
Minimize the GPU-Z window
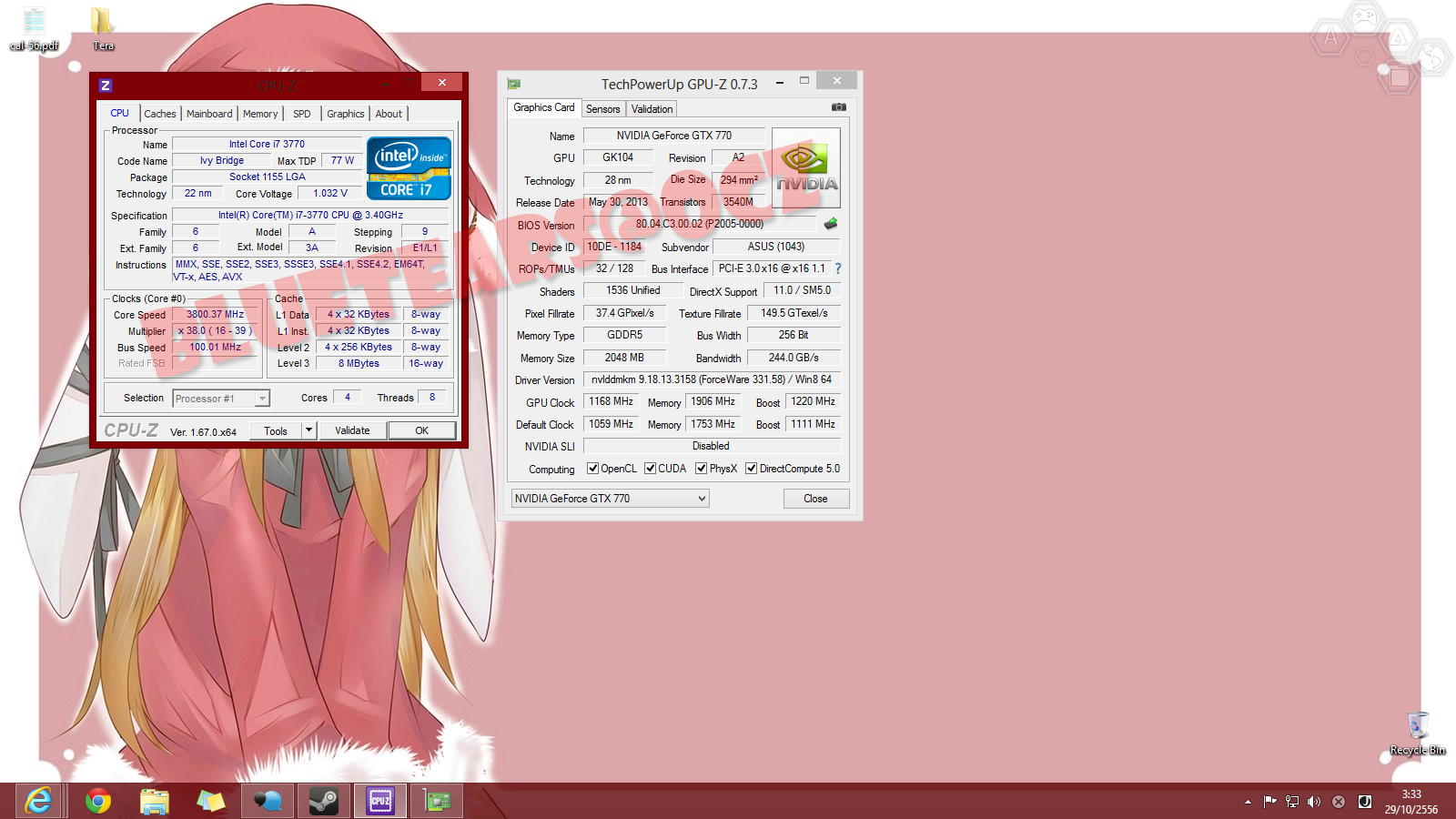click(780, 83)
